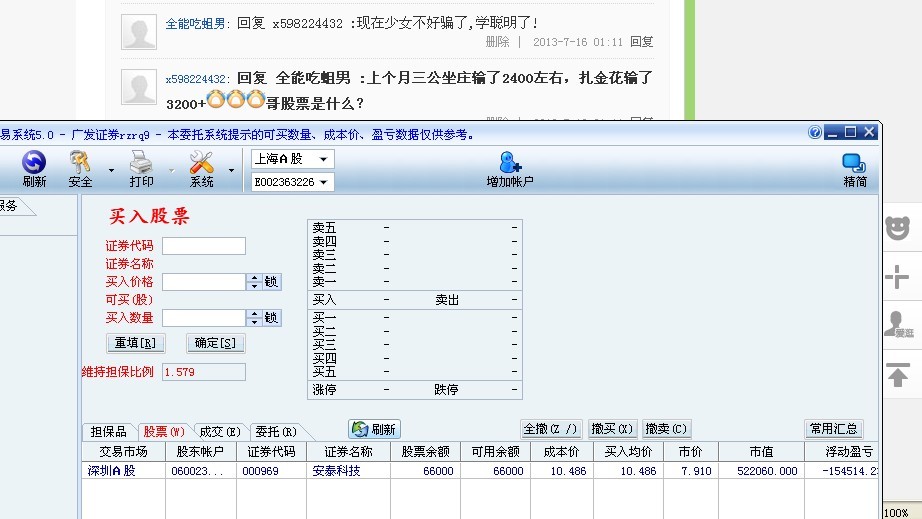Open the 安全 security toolbar icon
The image size is (922, 519).
pos(80,169)
